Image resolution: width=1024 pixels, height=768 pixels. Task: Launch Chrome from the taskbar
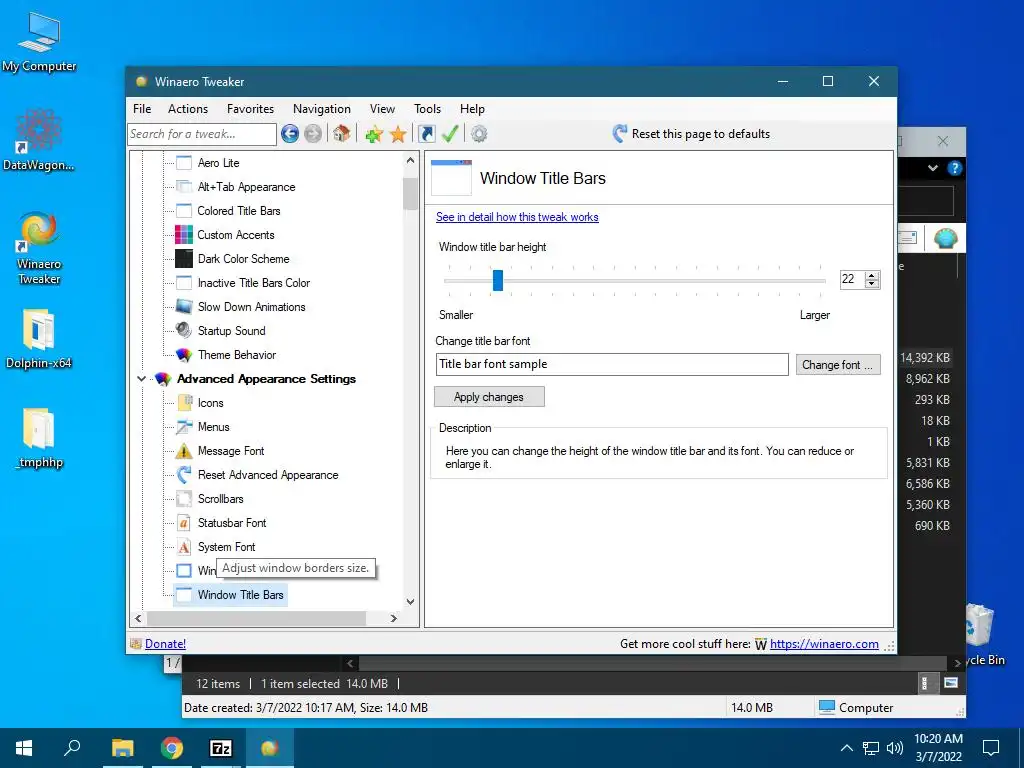point(172,748)
